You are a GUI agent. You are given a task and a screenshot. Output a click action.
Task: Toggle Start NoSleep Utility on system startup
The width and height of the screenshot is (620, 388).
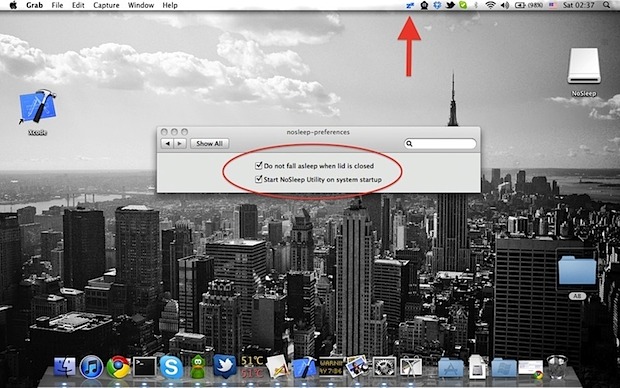click(259, 179)
